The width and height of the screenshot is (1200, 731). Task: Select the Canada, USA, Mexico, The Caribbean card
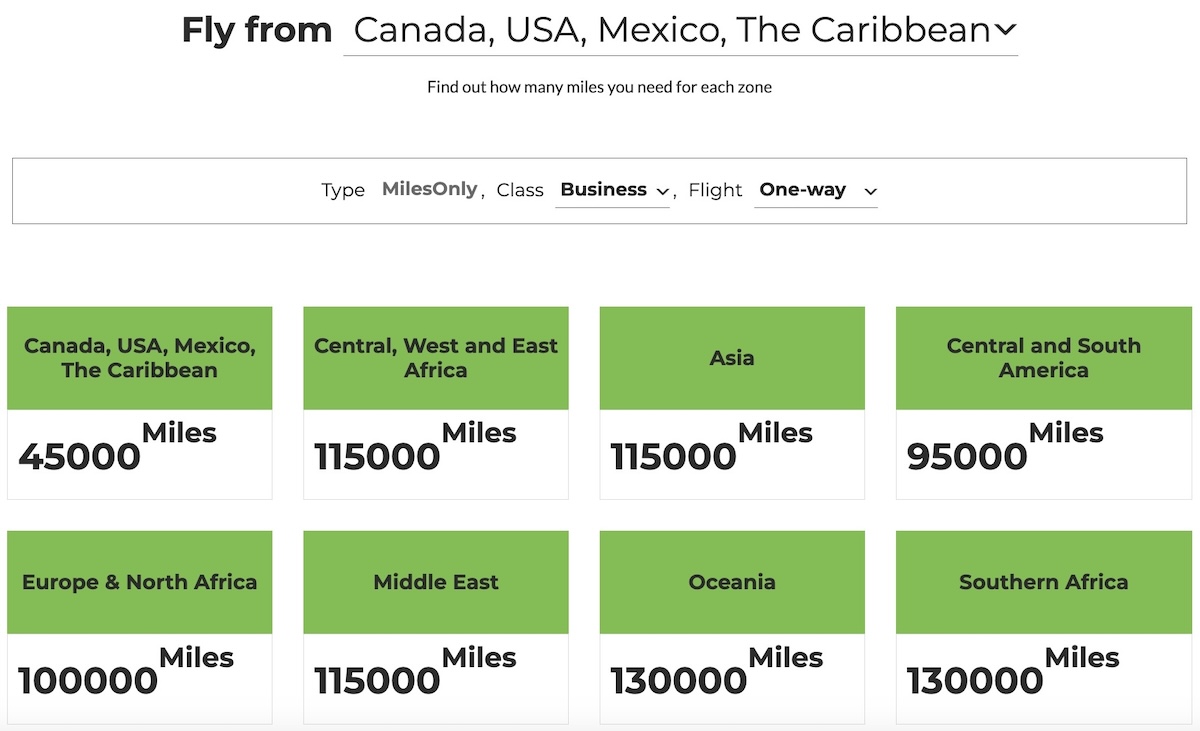[140, 403]
